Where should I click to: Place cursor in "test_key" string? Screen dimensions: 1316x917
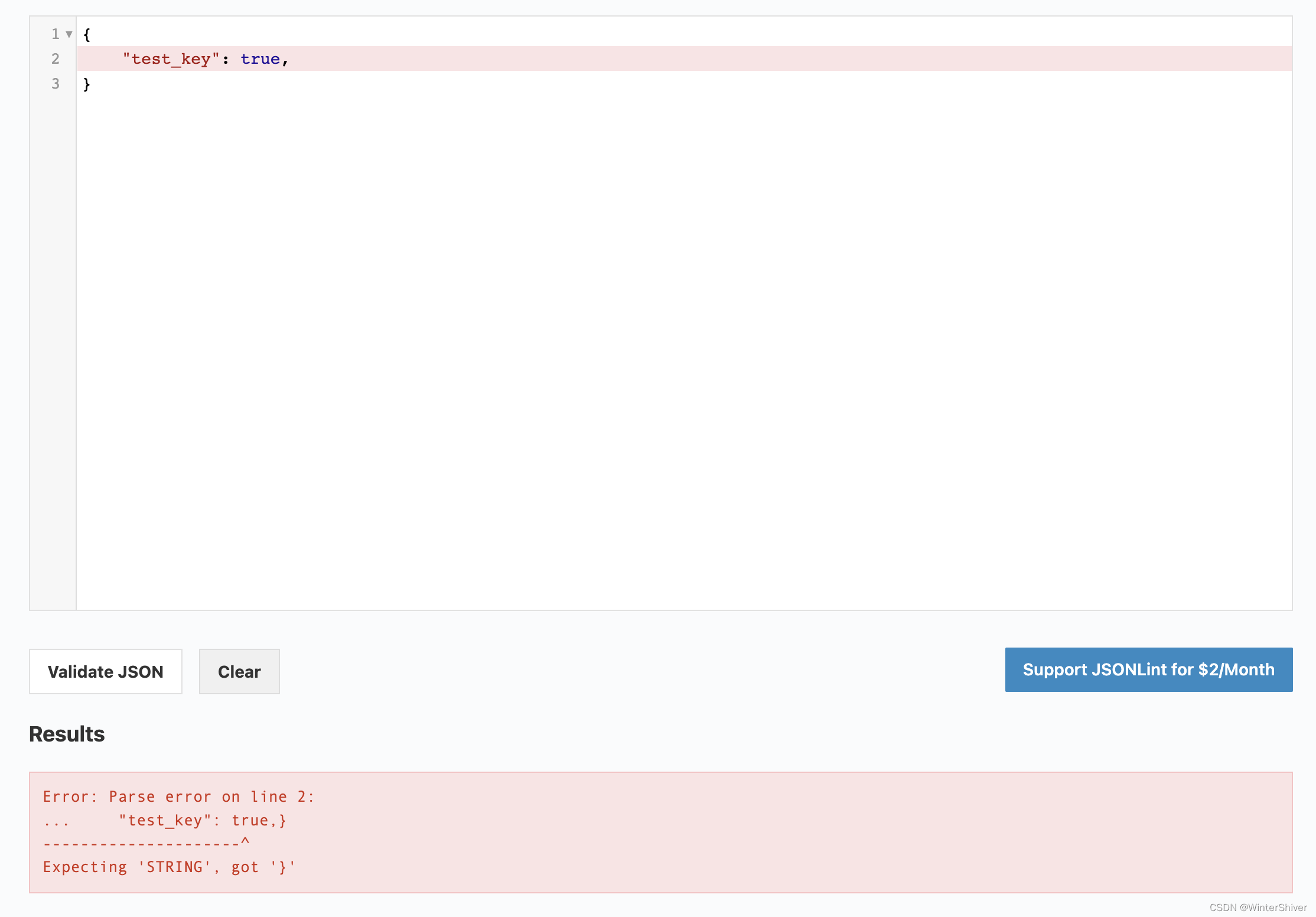(x=171, y=59)
